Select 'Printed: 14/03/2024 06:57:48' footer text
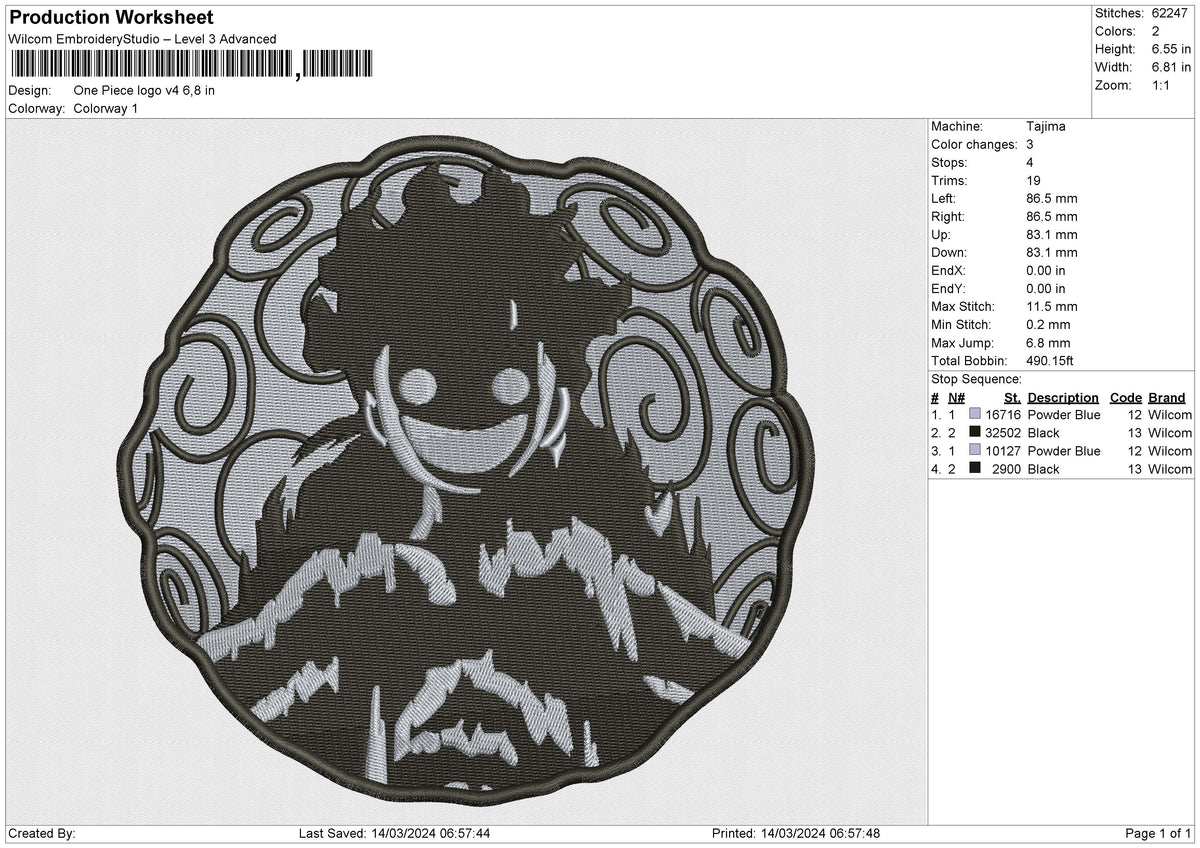Image resolution: width=1200 pixels, height=848 pixels. pyautogui.click(x=796, y=834)
